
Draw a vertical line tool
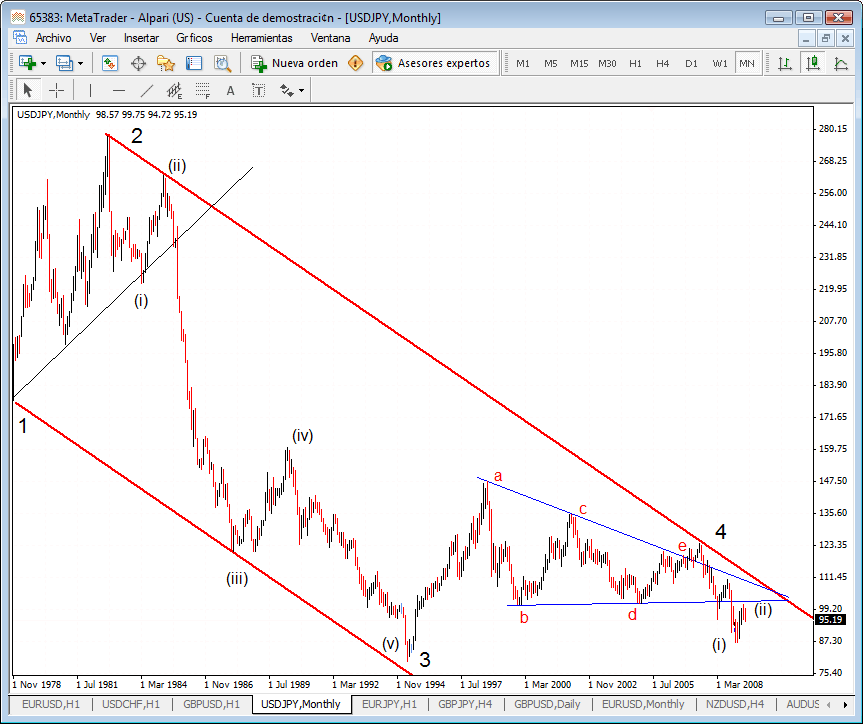90,90
